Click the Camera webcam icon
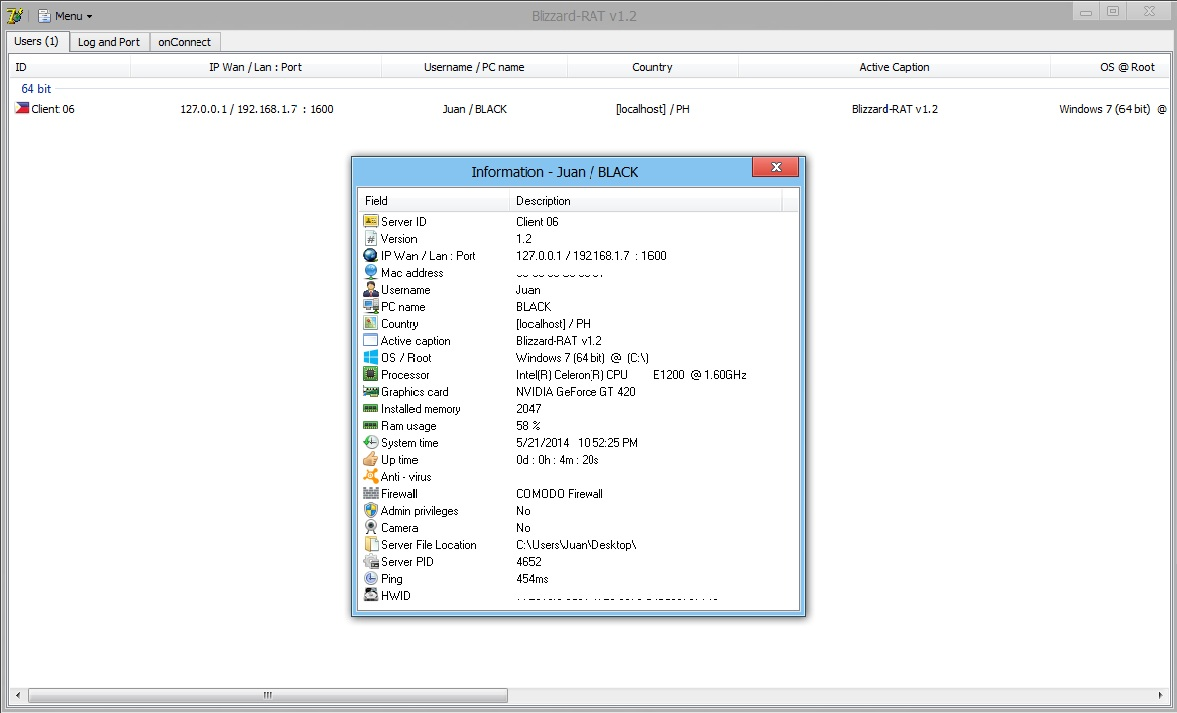Screen dimensions: 1177x713 coord(371,528)
